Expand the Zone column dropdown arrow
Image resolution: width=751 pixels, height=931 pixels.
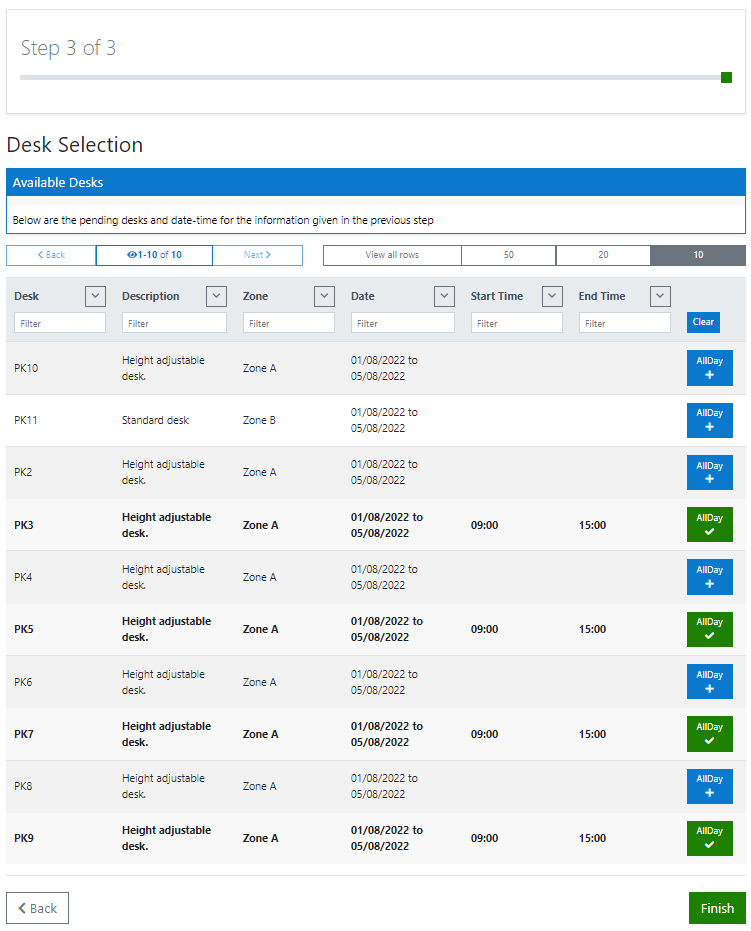click(x=324, y=296)
